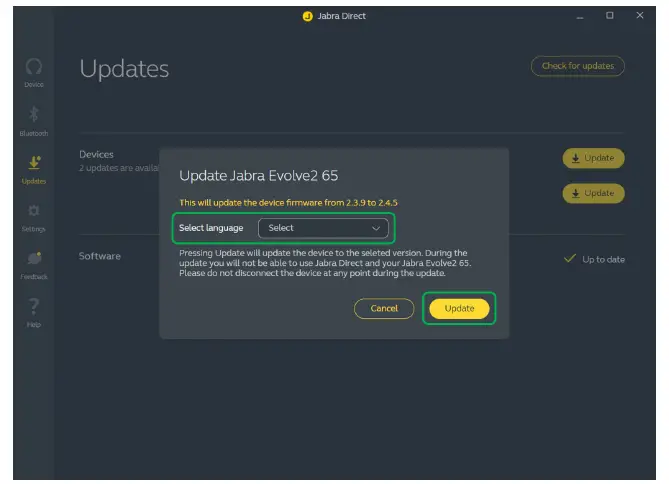This screenshot has height=484, width=669.
Task: Select the Updates download icon in sidebar
Action: pos(34,163)
